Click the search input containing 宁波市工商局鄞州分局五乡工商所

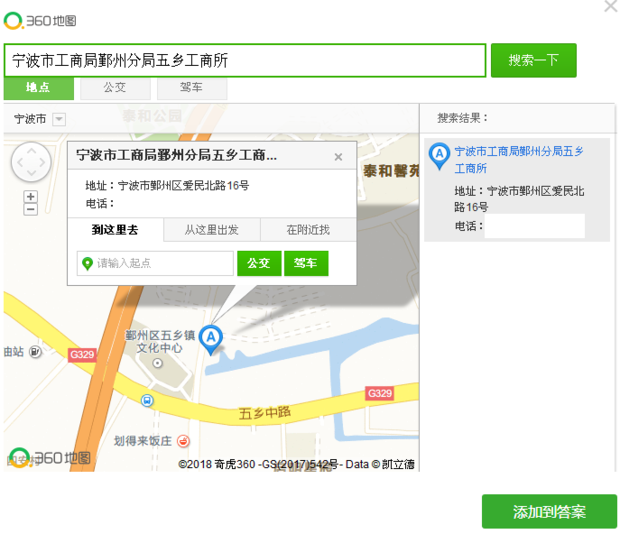[x=245, y=60]
